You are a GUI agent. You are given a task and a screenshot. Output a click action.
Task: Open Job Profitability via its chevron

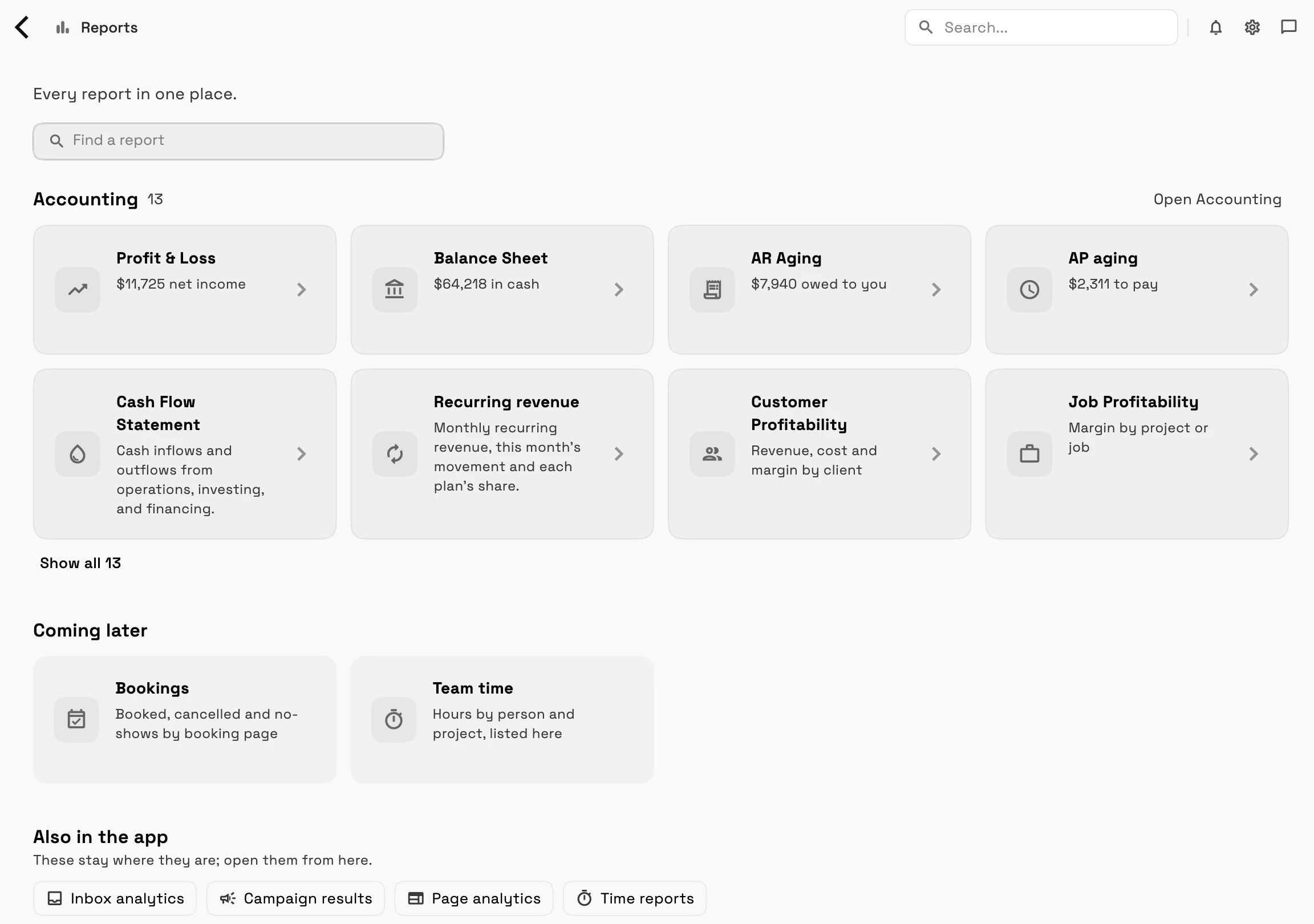tap(1254, 454)
